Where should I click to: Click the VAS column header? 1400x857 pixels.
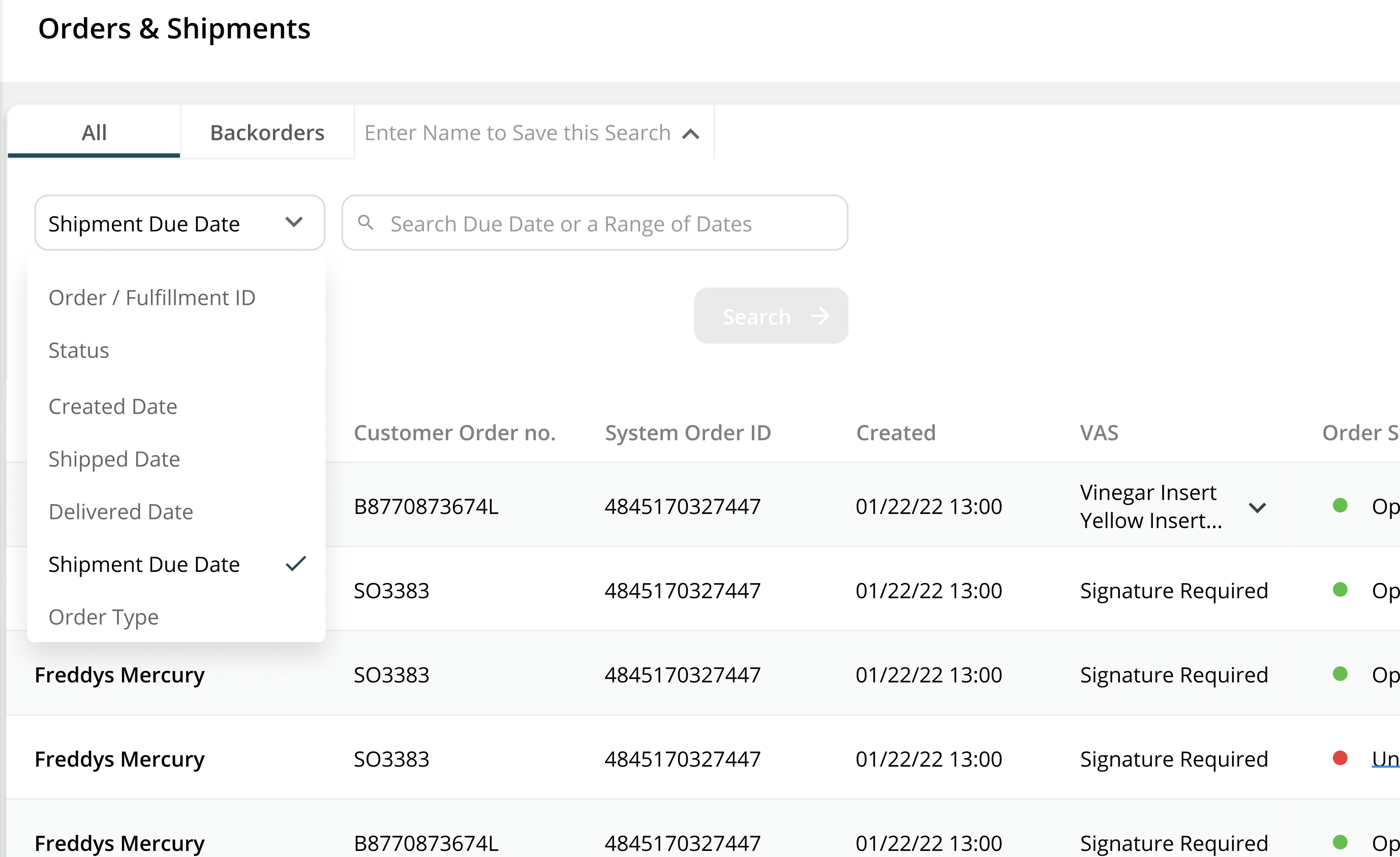click(1099, 433)
